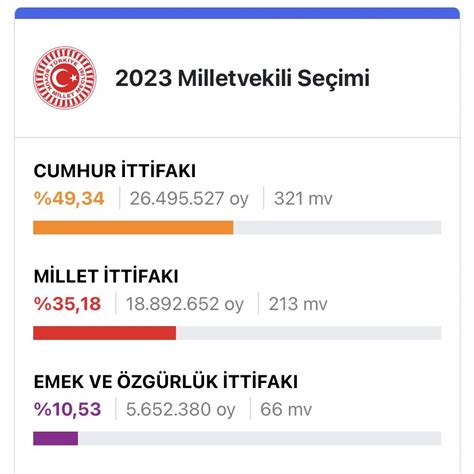
Task: Click the purple %10,53 vote percentage
Action: pyautogui.click(x=67, y=409)
